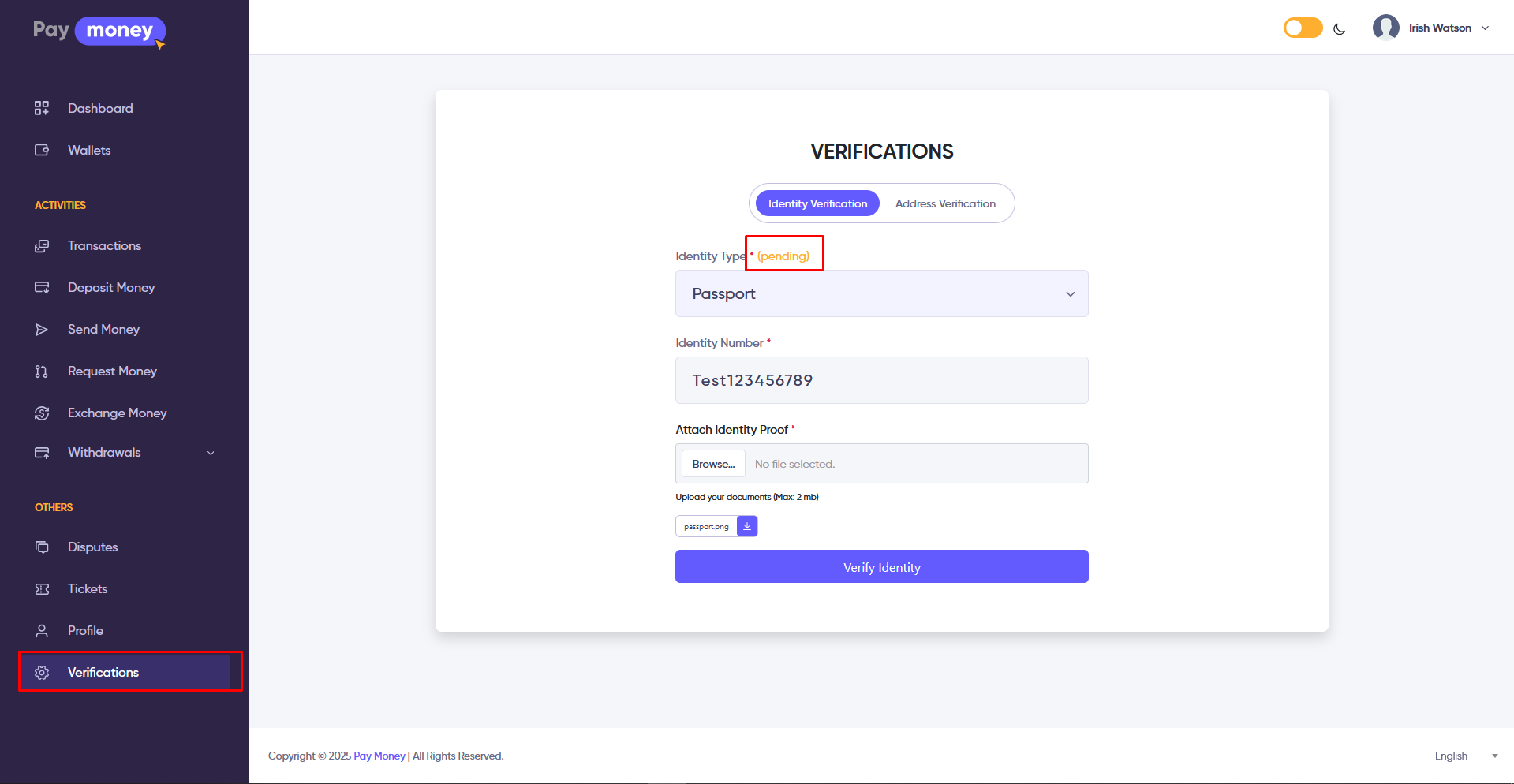
Task: Download the passport.png attachment
Action: click(746, 526)
